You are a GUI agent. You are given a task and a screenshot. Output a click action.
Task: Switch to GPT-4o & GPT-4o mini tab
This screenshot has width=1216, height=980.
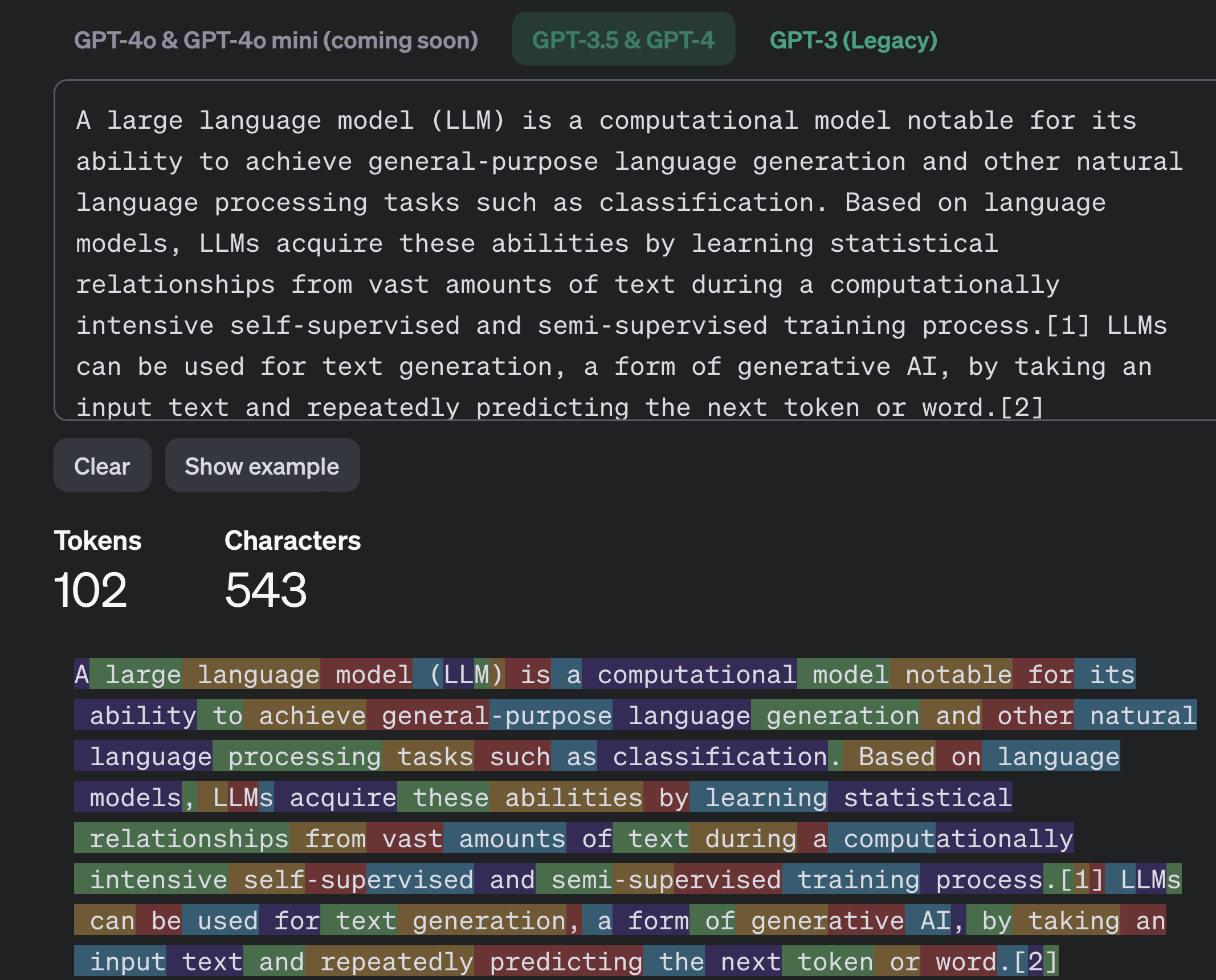[276, 40]
